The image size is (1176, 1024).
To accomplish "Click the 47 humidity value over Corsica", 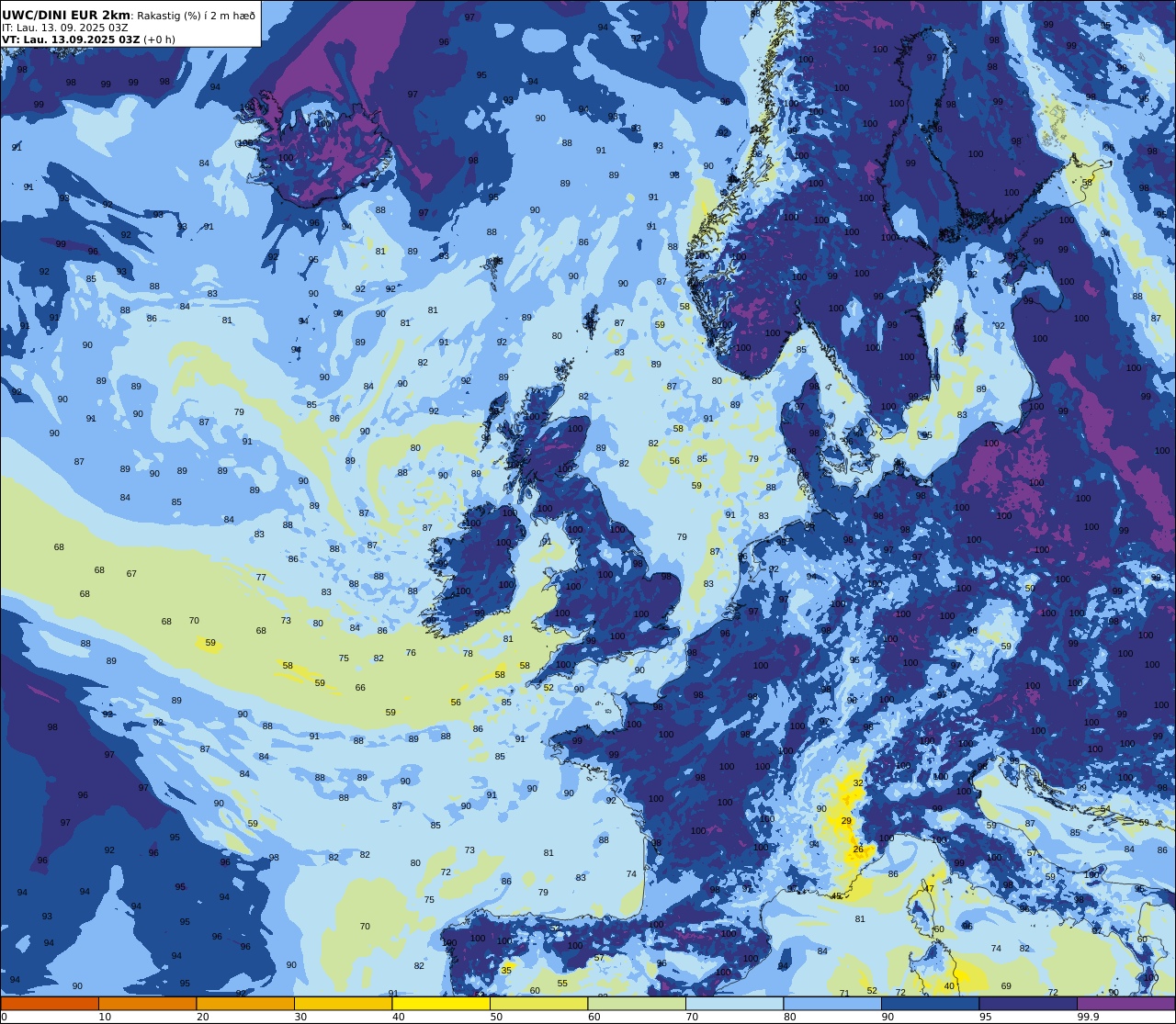I will coord(929,888).
